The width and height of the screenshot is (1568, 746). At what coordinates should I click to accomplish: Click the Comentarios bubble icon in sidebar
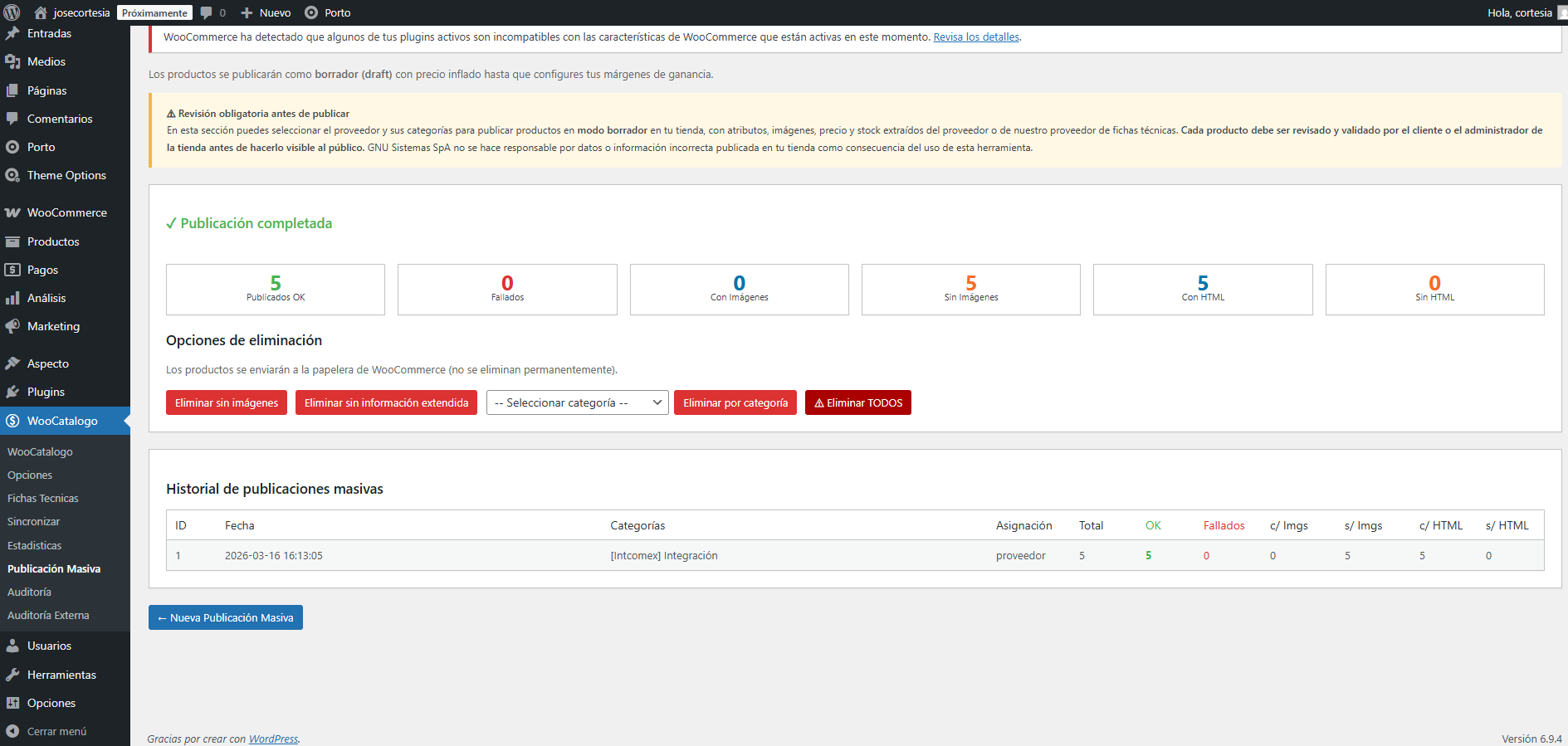point(12,119)
